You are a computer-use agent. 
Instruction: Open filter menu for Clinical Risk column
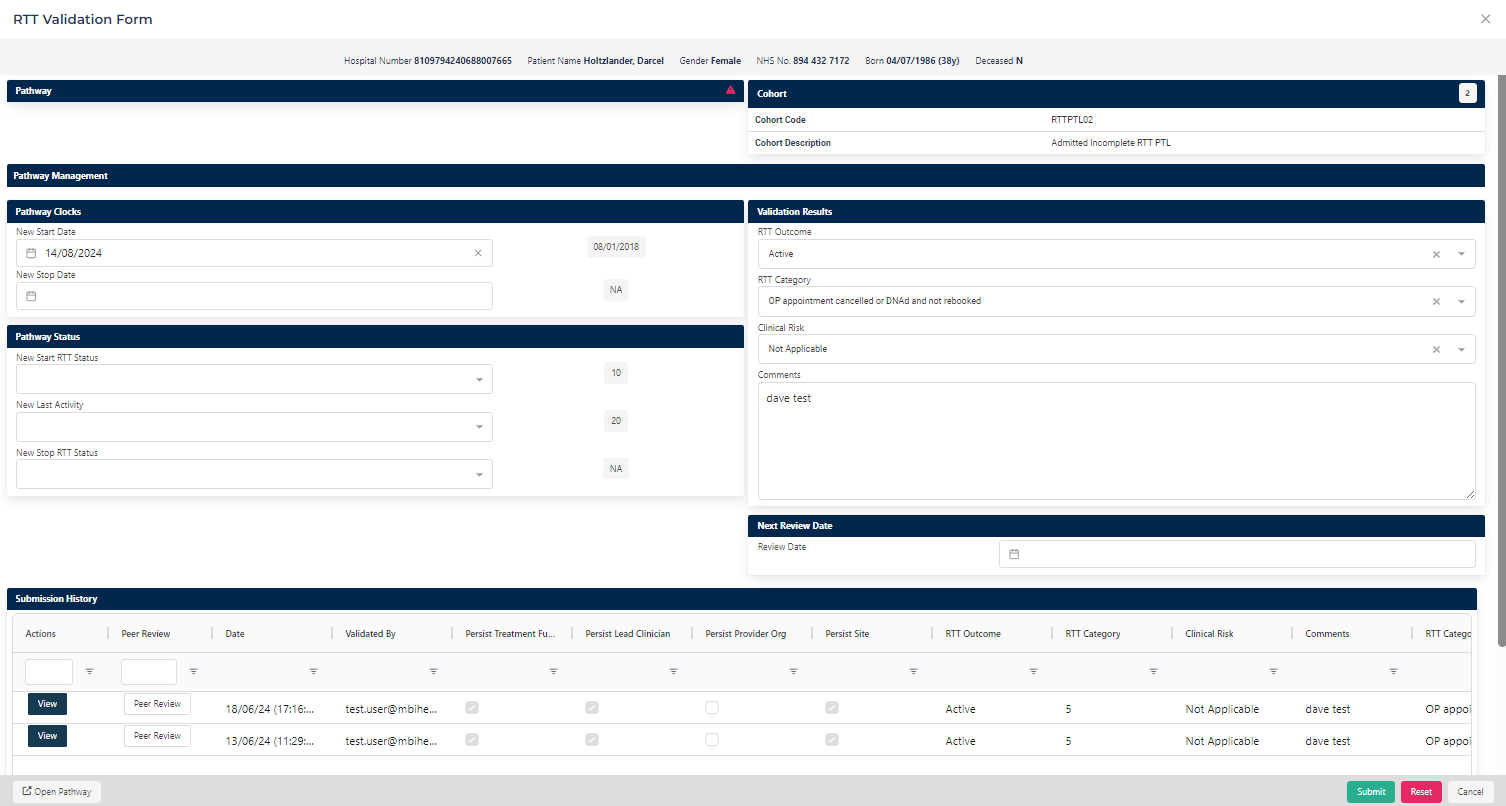click(1273, 671)
